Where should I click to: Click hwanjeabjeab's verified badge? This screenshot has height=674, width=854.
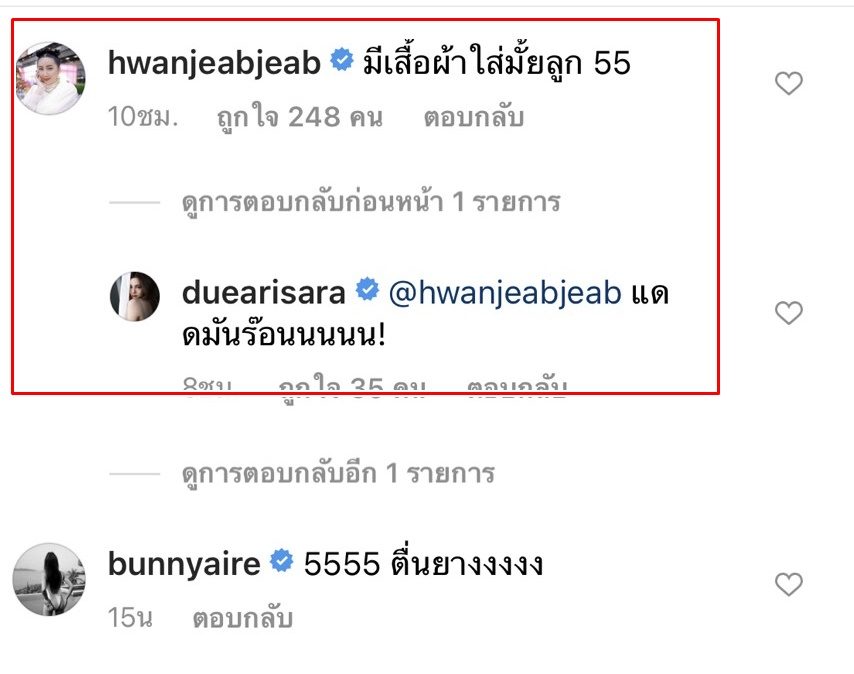(x=342, y=59)
